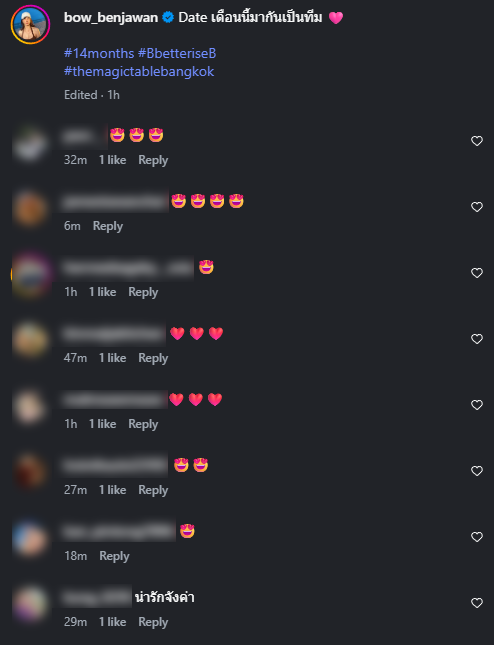This screenshot has width=494, height=645.
Task: Reply to the comment posted 32m ago
Action: [x=153, y=160]
